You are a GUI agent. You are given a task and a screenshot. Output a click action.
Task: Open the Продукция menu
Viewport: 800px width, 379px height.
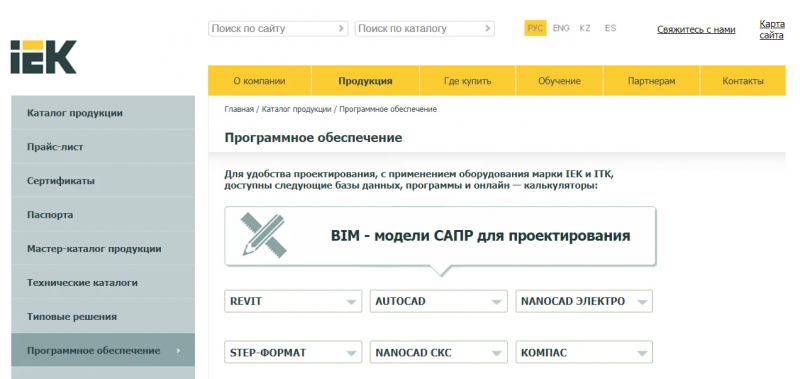click(x=365, y=81)
